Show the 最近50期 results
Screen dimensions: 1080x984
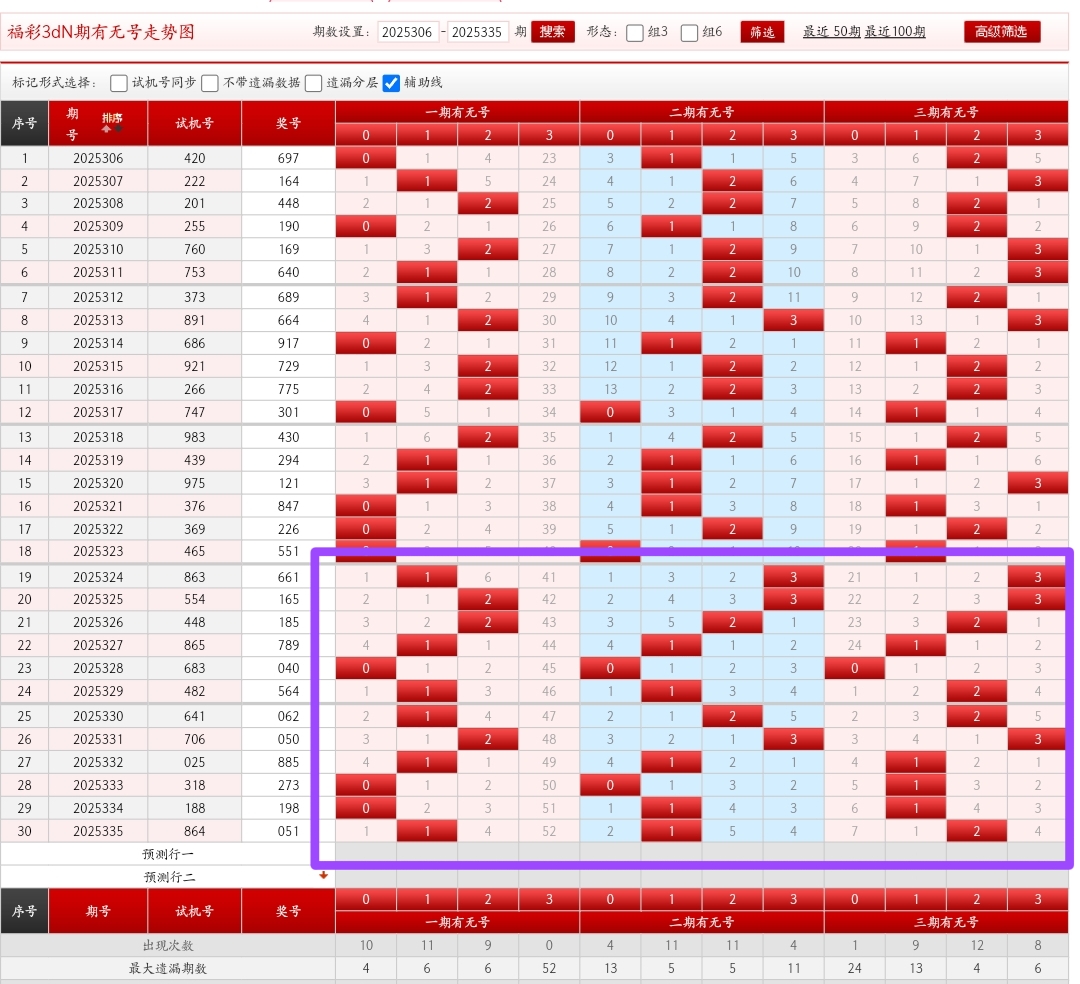831,32
